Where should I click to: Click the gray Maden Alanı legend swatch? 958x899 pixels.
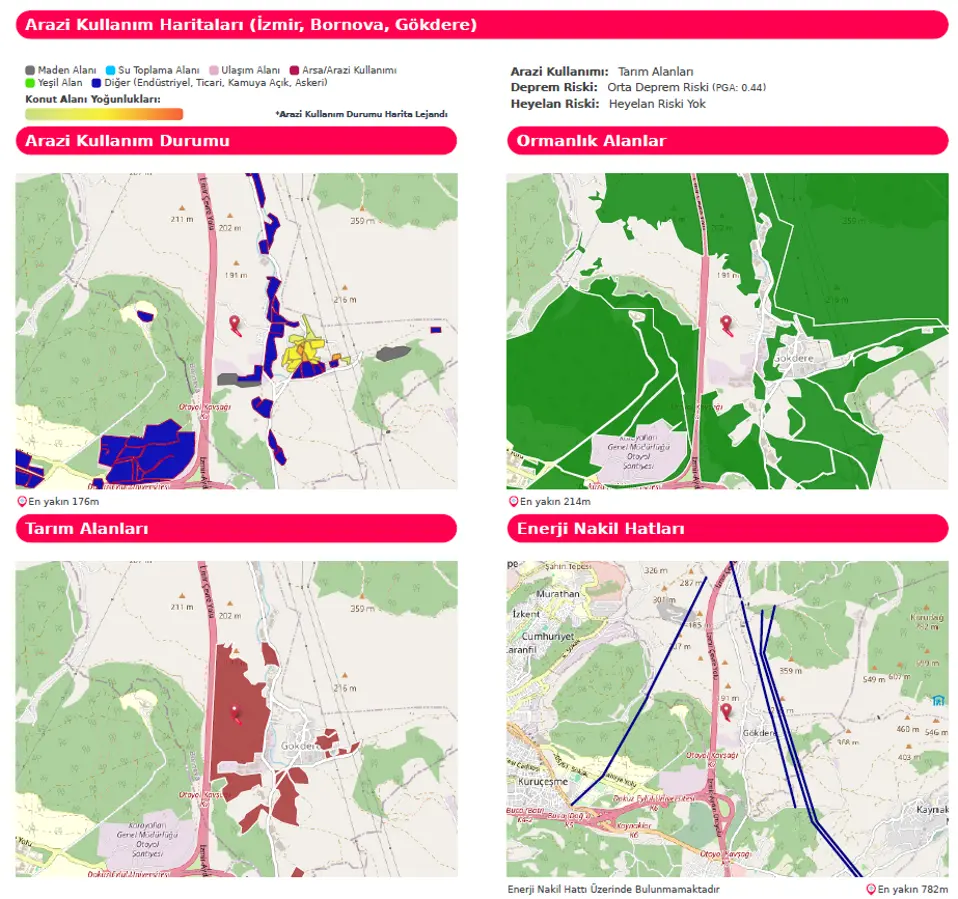pyautogui.click(x=30, y=70)
